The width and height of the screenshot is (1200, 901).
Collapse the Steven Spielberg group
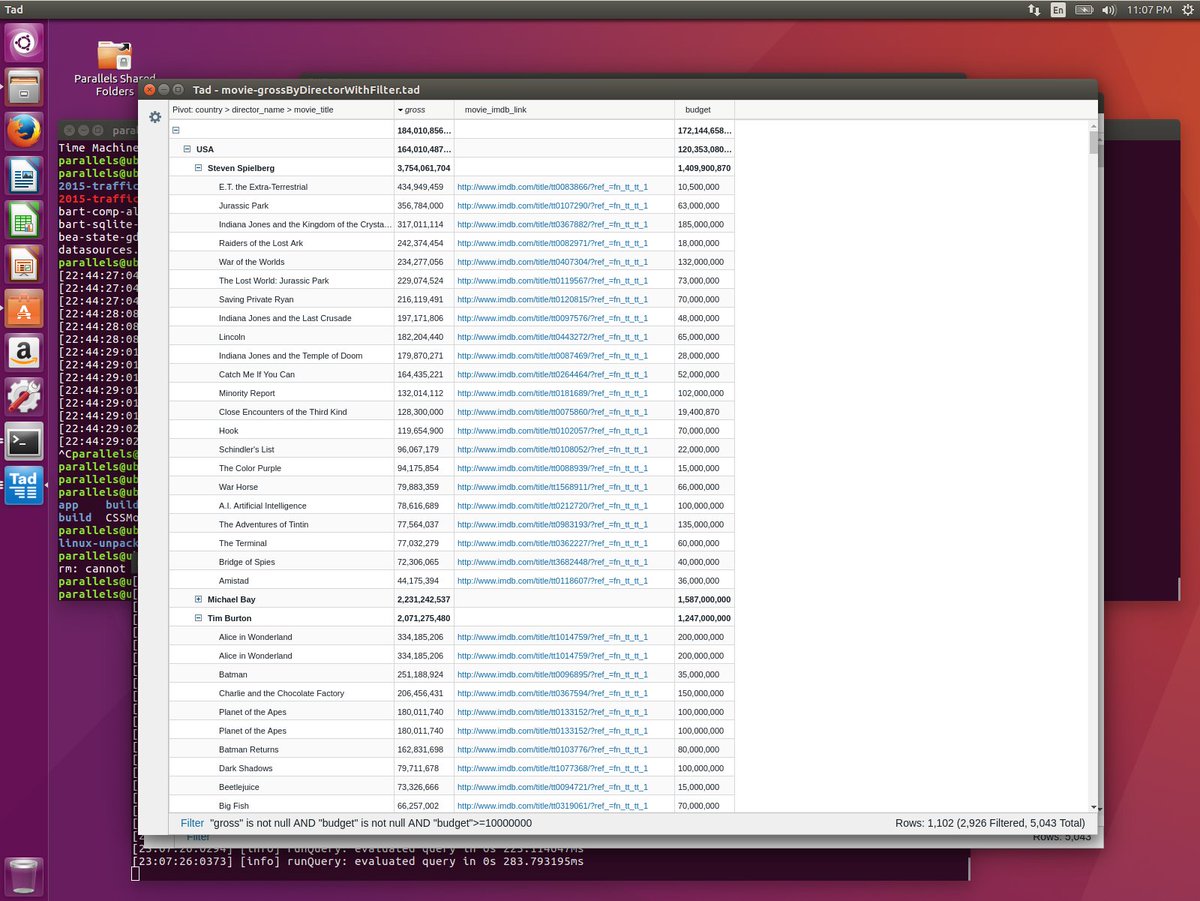[x=198, y=168]
